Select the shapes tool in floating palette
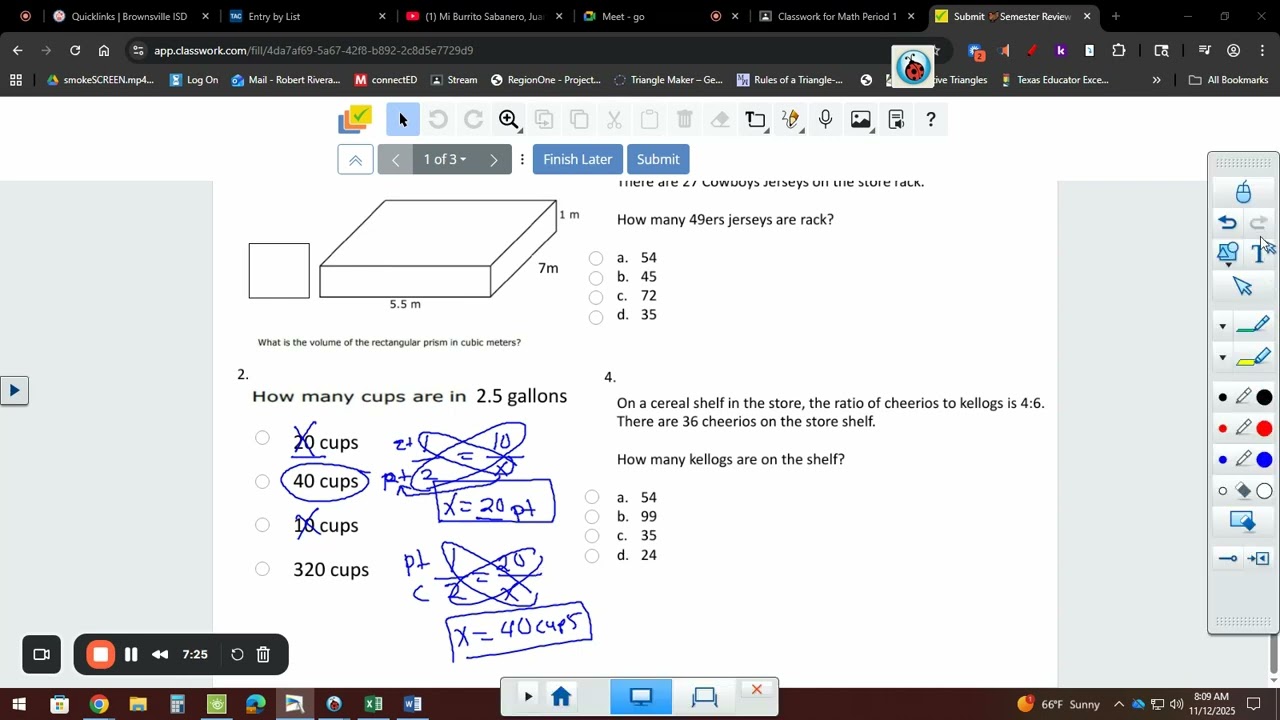 point(1228,253)
